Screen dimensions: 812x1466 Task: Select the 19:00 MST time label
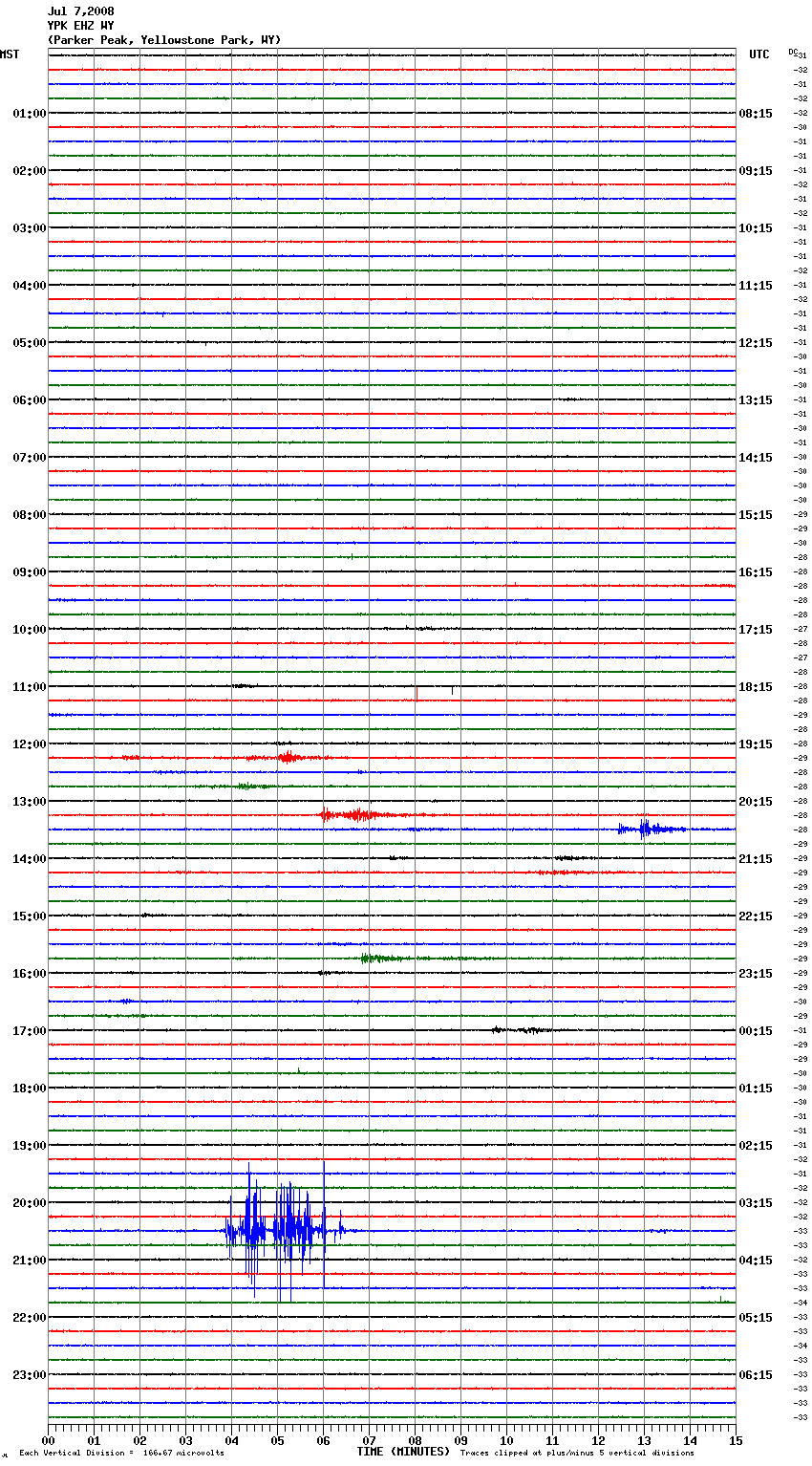pyautogui.click(x=30, y=1146)
